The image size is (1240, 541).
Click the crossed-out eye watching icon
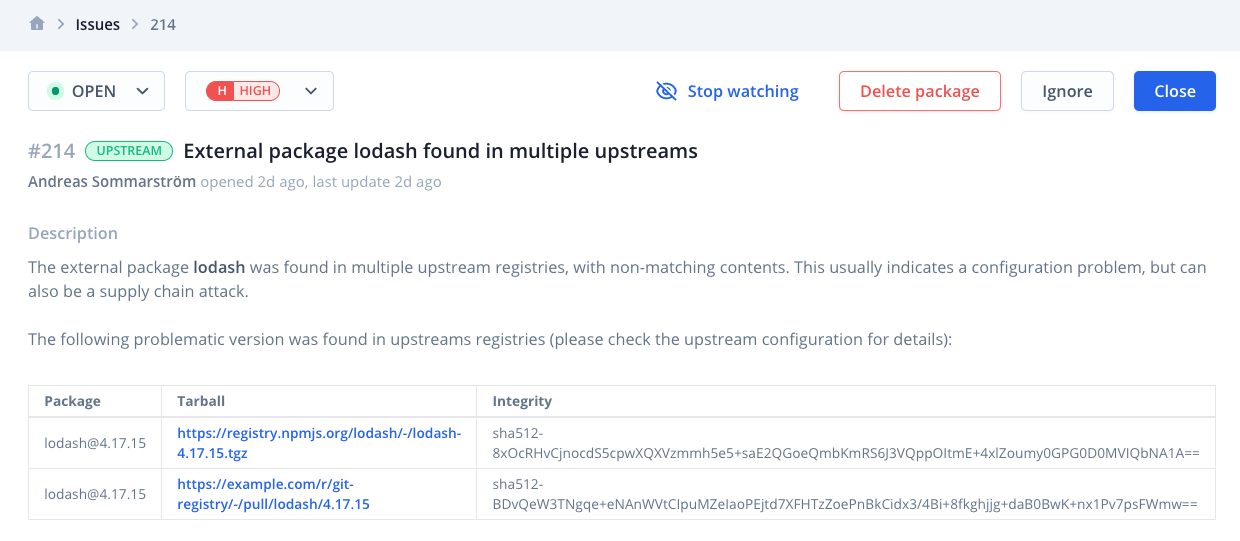(666, 91)
